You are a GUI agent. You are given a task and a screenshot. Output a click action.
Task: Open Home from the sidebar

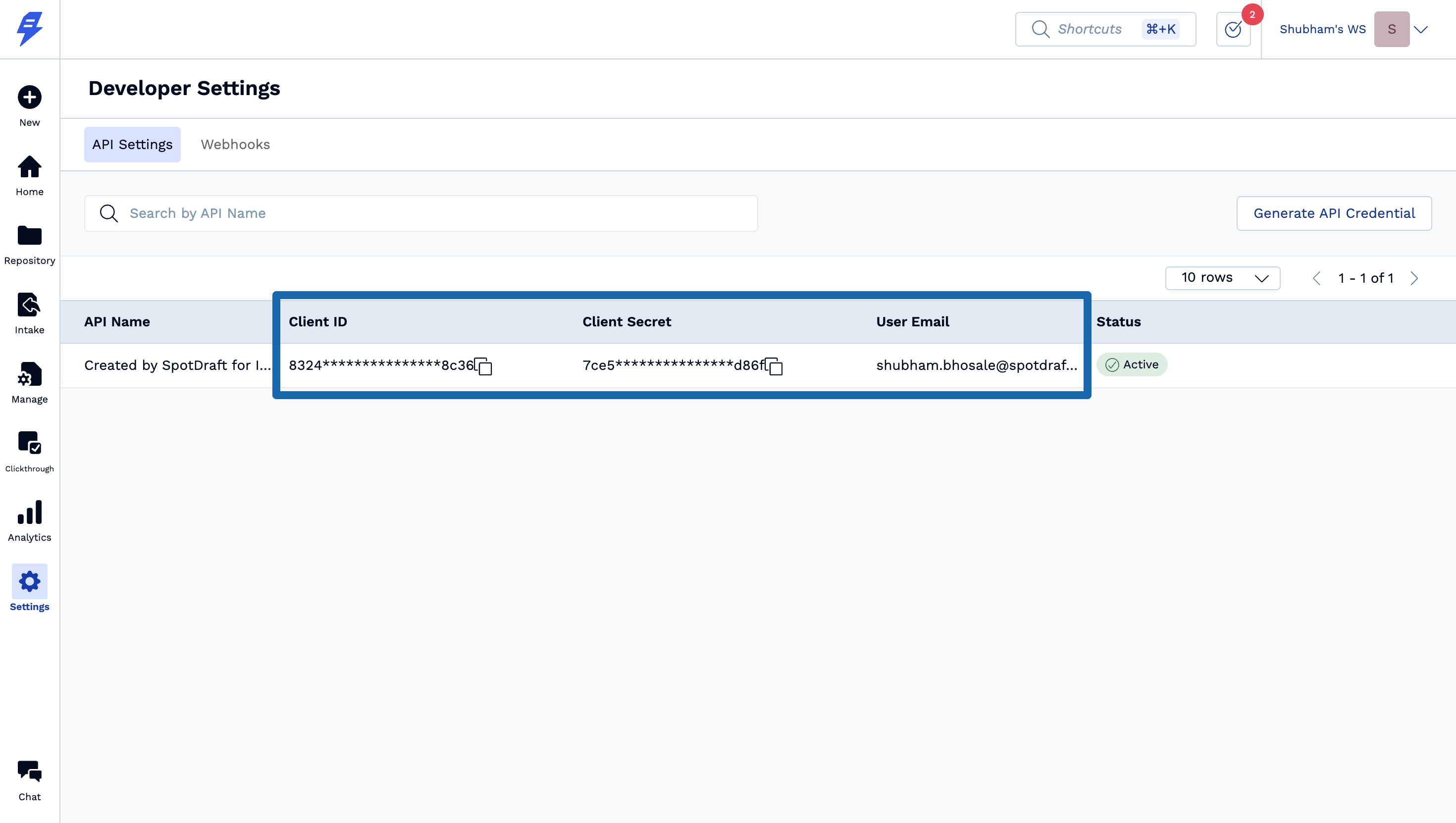click(29, 167)
